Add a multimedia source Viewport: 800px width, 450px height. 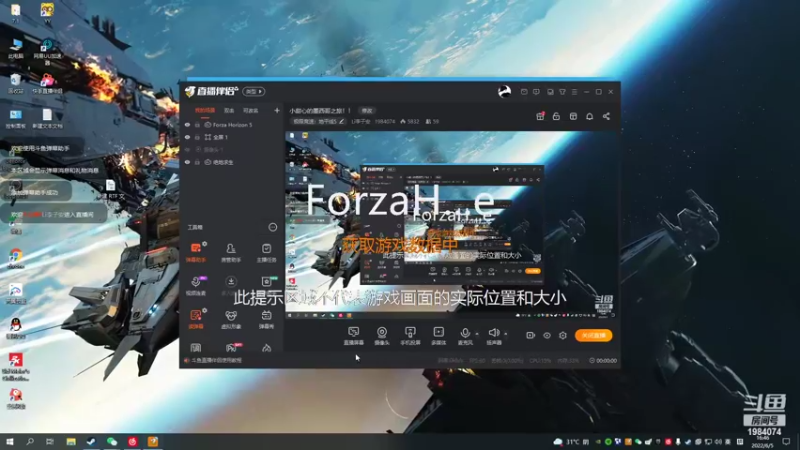pos(438,336)
